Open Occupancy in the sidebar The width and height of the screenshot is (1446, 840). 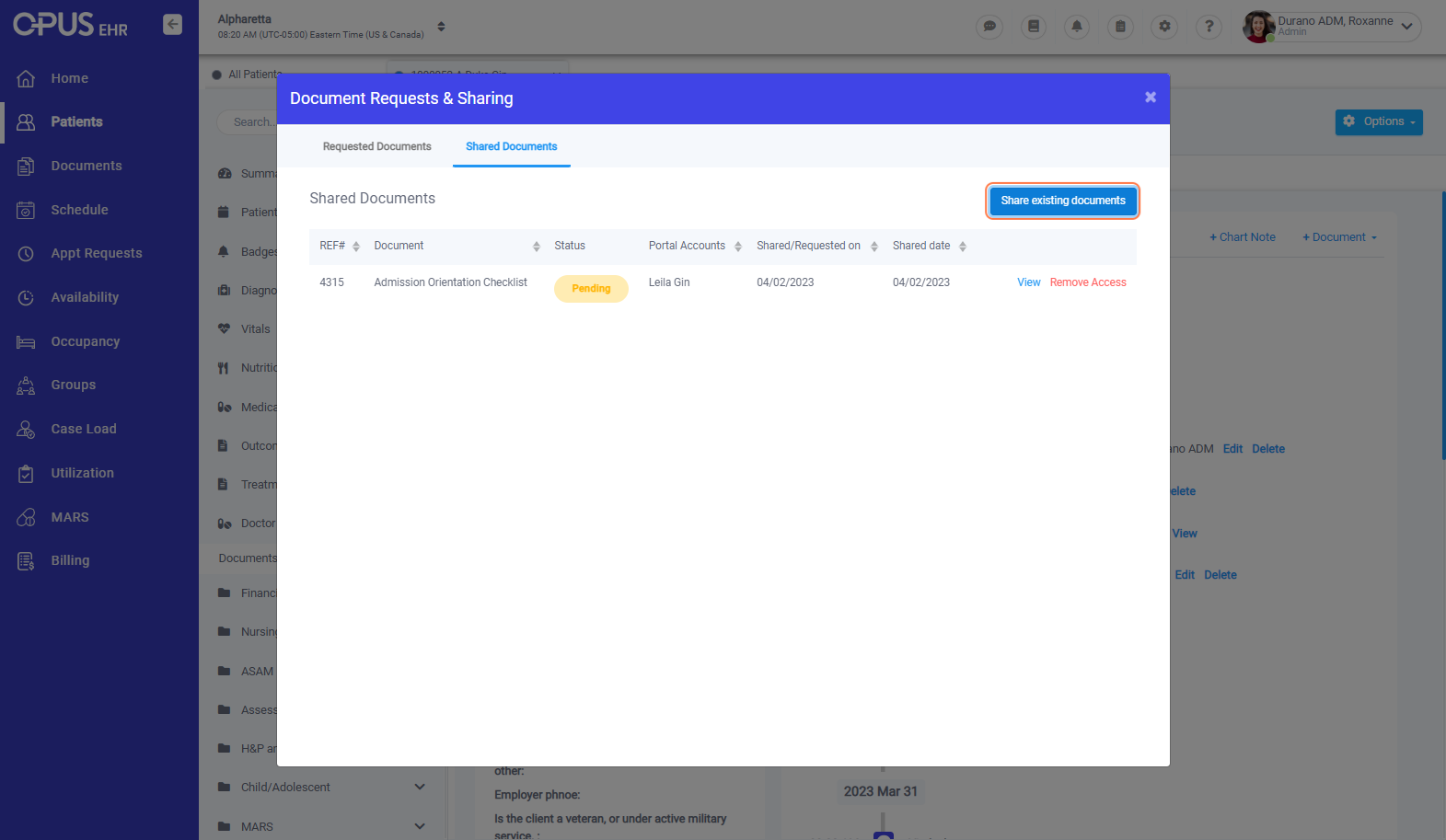[x=85, y=341]
